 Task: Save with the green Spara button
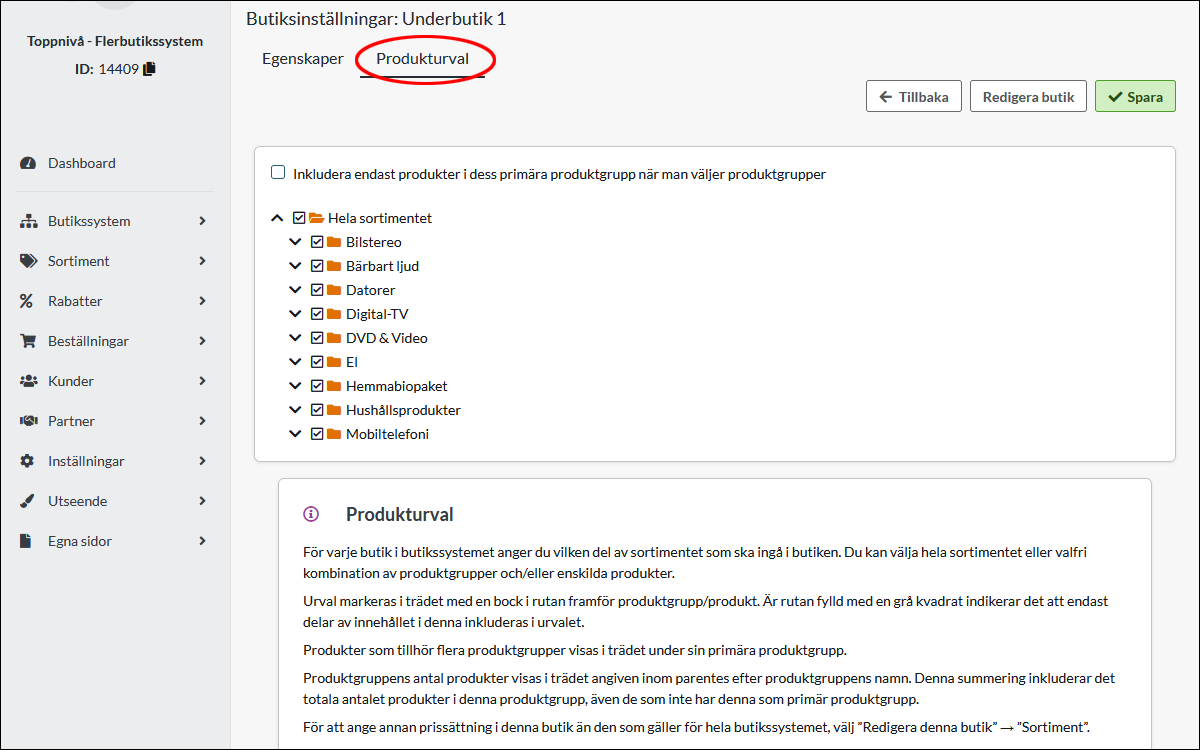[x=1135, y=97]
